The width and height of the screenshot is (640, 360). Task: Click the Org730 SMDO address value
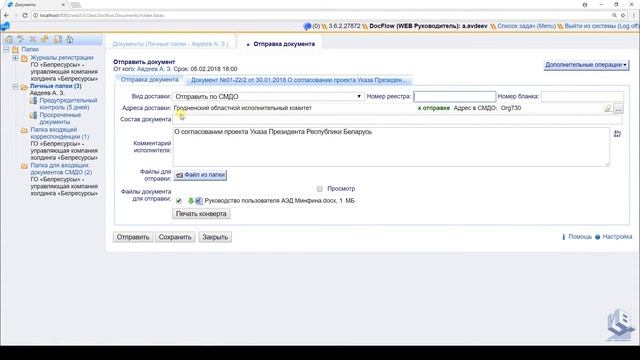point(511,108)
